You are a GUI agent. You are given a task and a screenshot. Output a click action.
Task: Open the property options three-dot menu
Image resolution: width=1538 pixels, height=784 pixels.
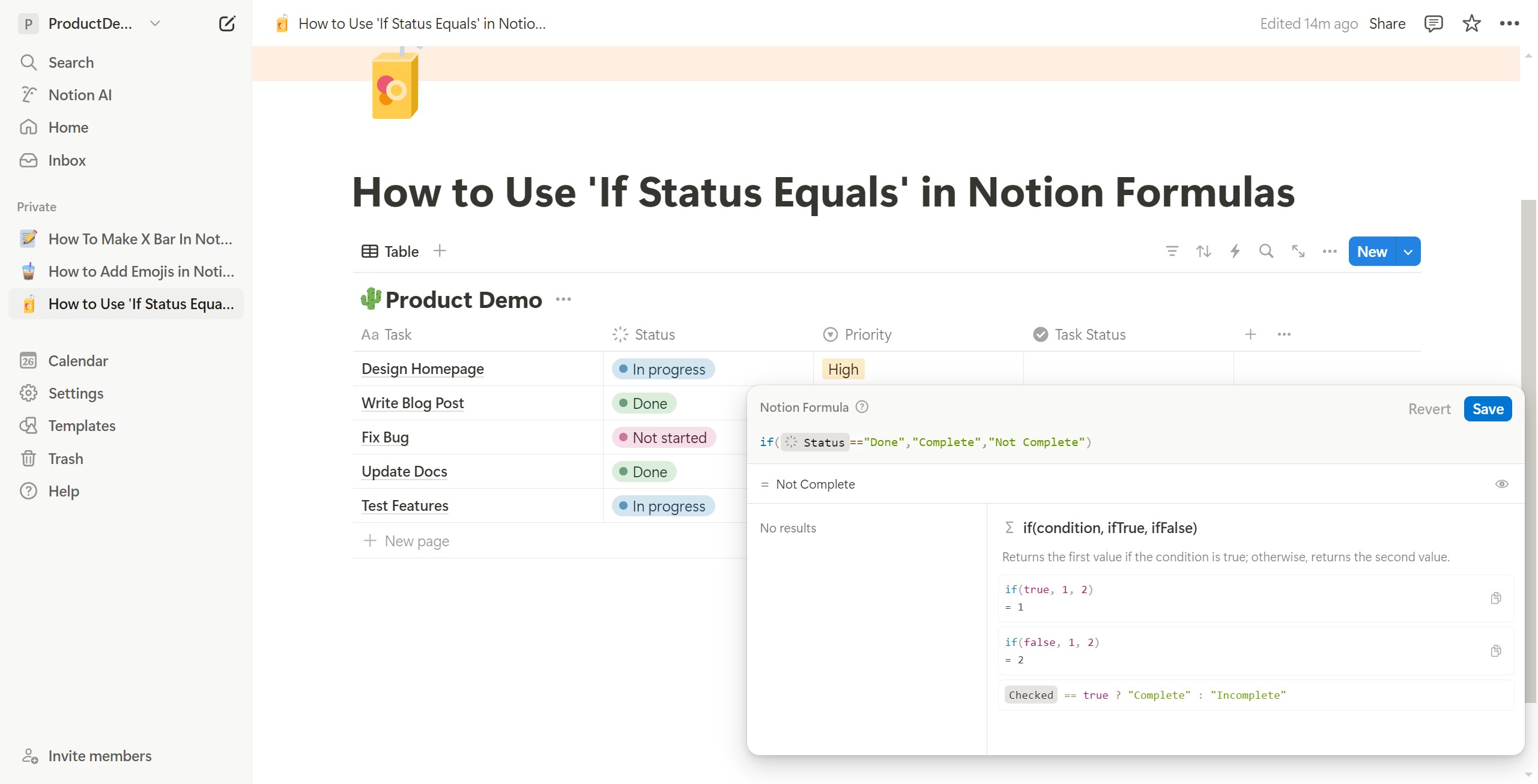(1284, 334)
